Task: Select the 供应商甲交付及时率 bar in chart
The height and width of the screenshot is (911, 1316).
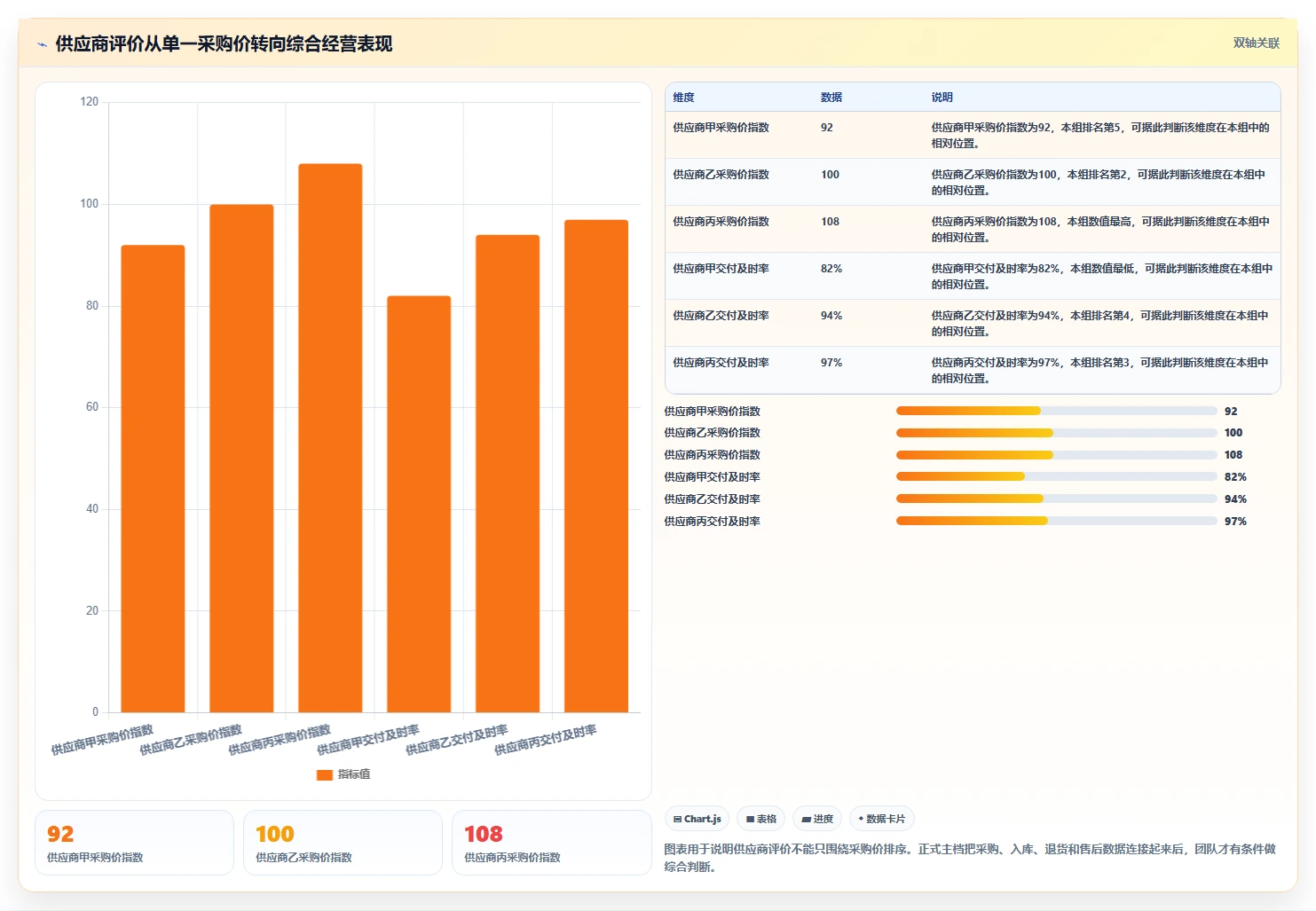Action: (x=419, y=504)
